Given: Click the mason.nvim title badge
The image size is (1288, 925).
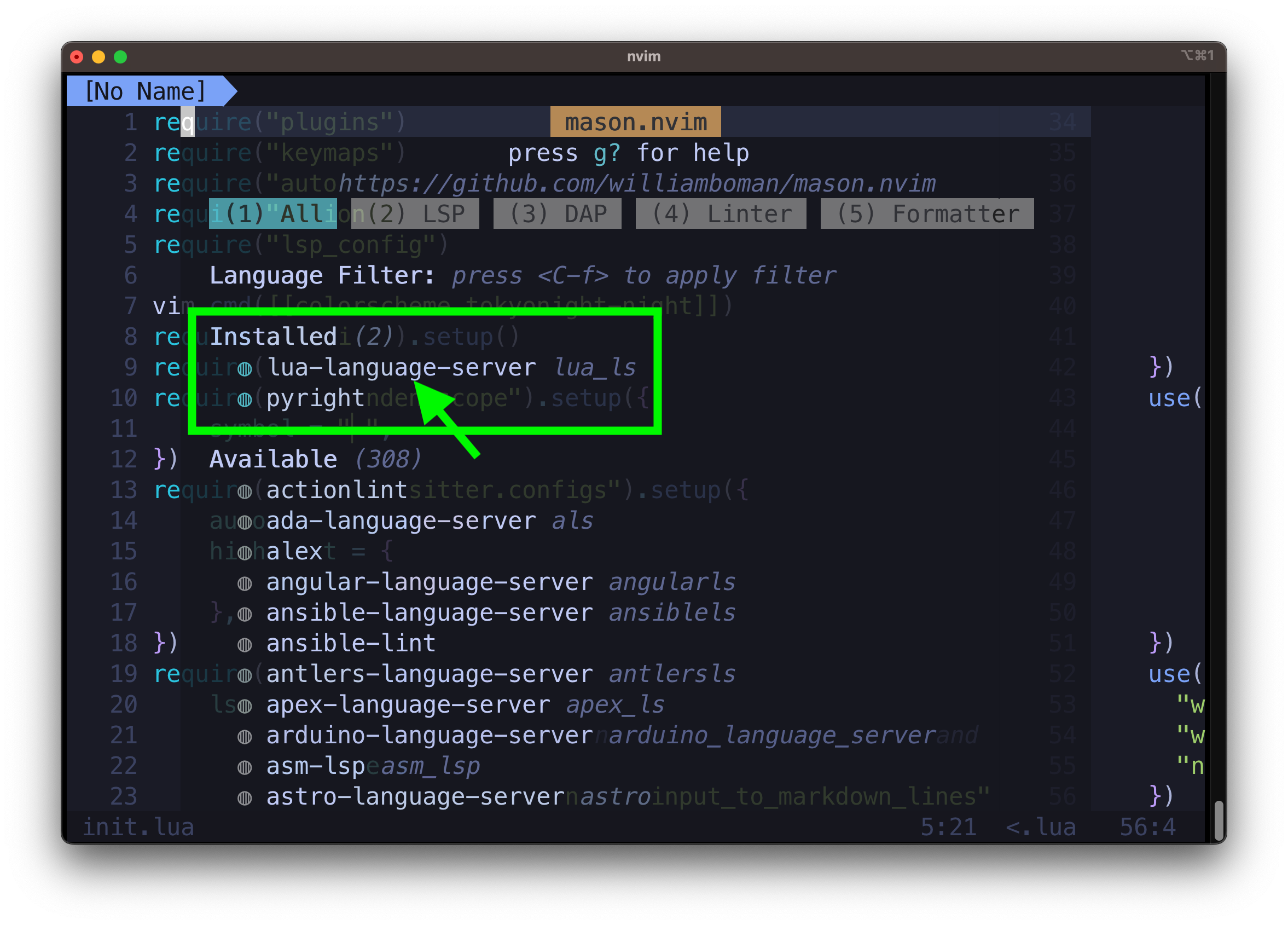Looking at the screenshot, I should click(x=635, y=122).
